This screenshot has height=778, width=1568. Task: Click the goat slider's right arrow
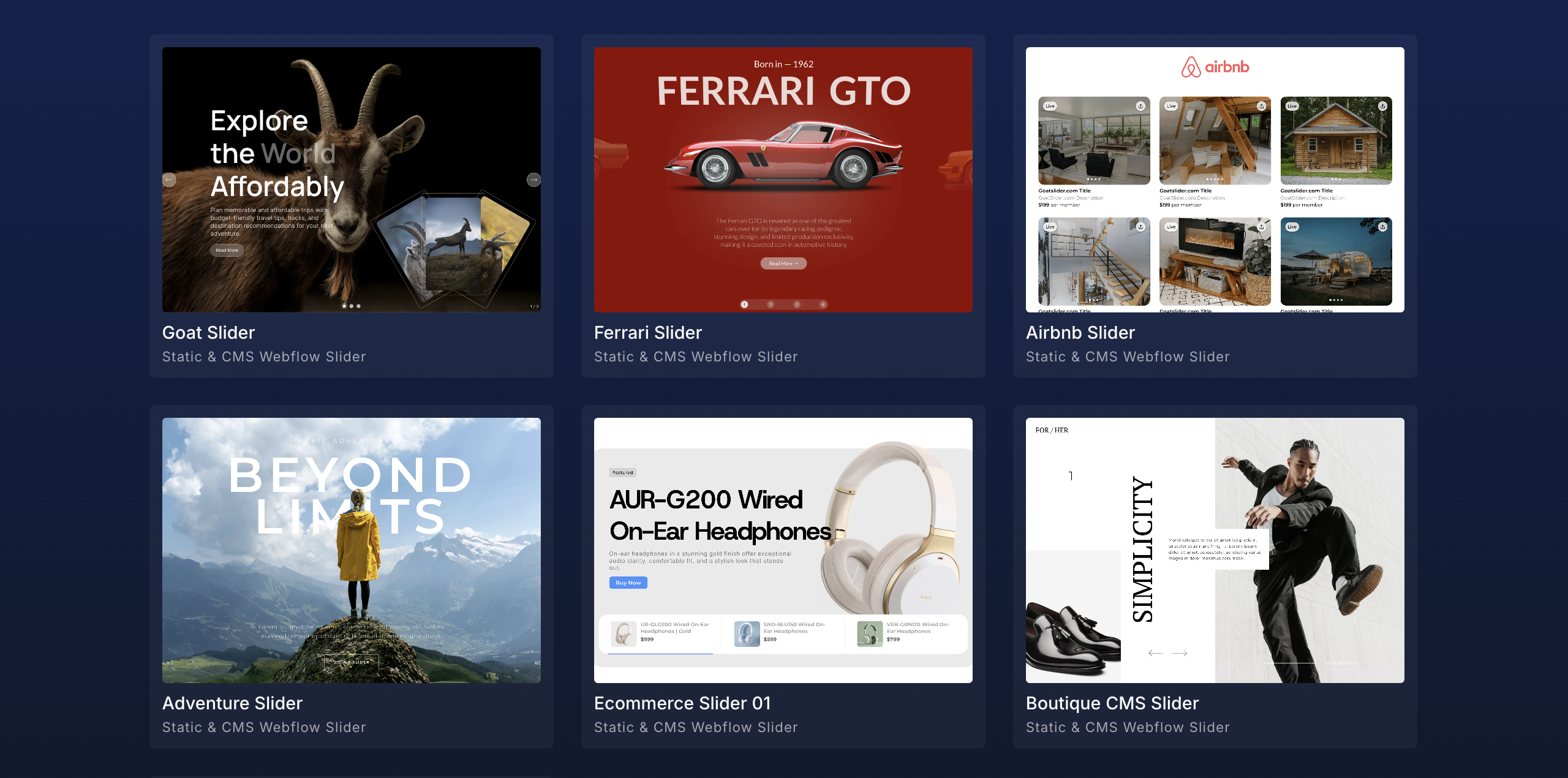click(533, 179)
